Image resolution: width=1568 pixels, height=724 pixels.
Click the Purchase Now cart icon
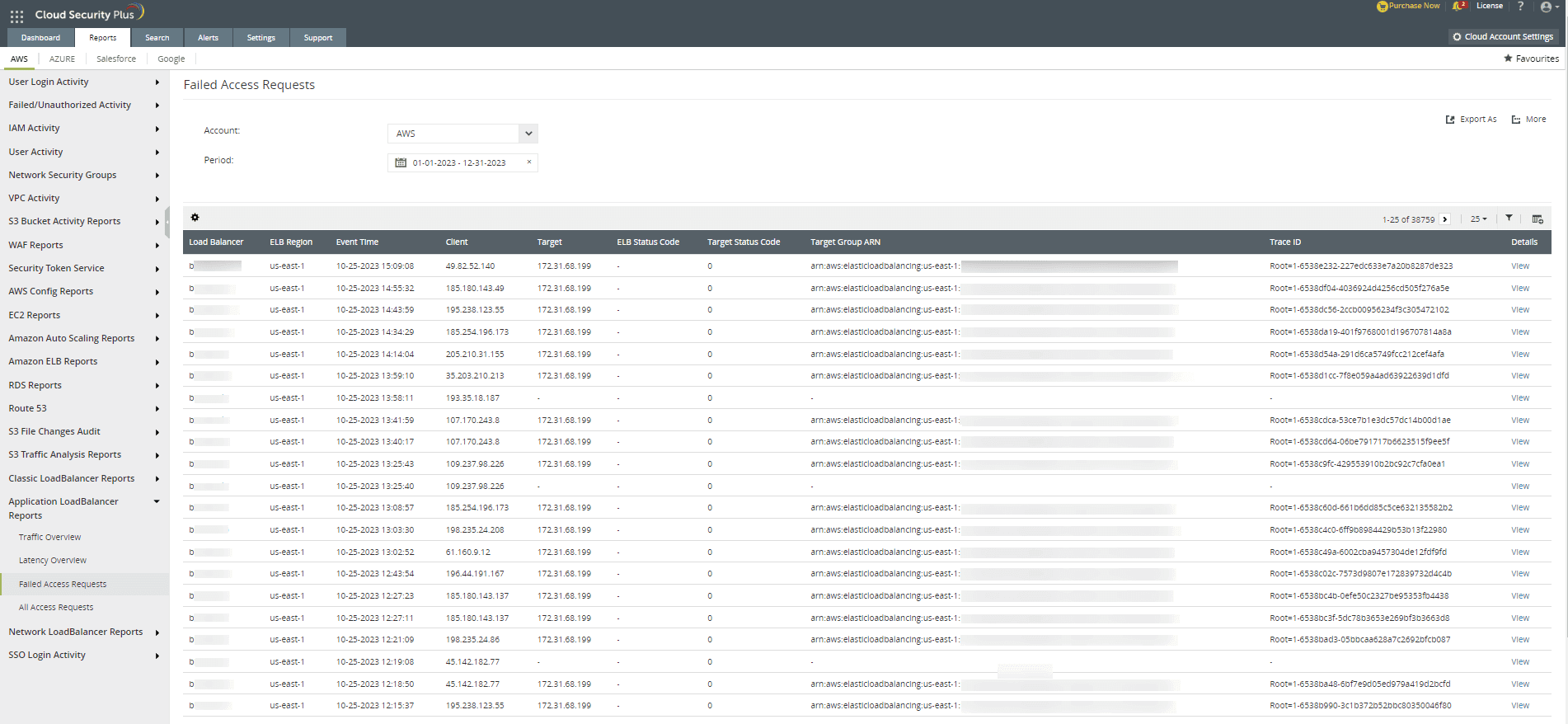pos(1382,7)
